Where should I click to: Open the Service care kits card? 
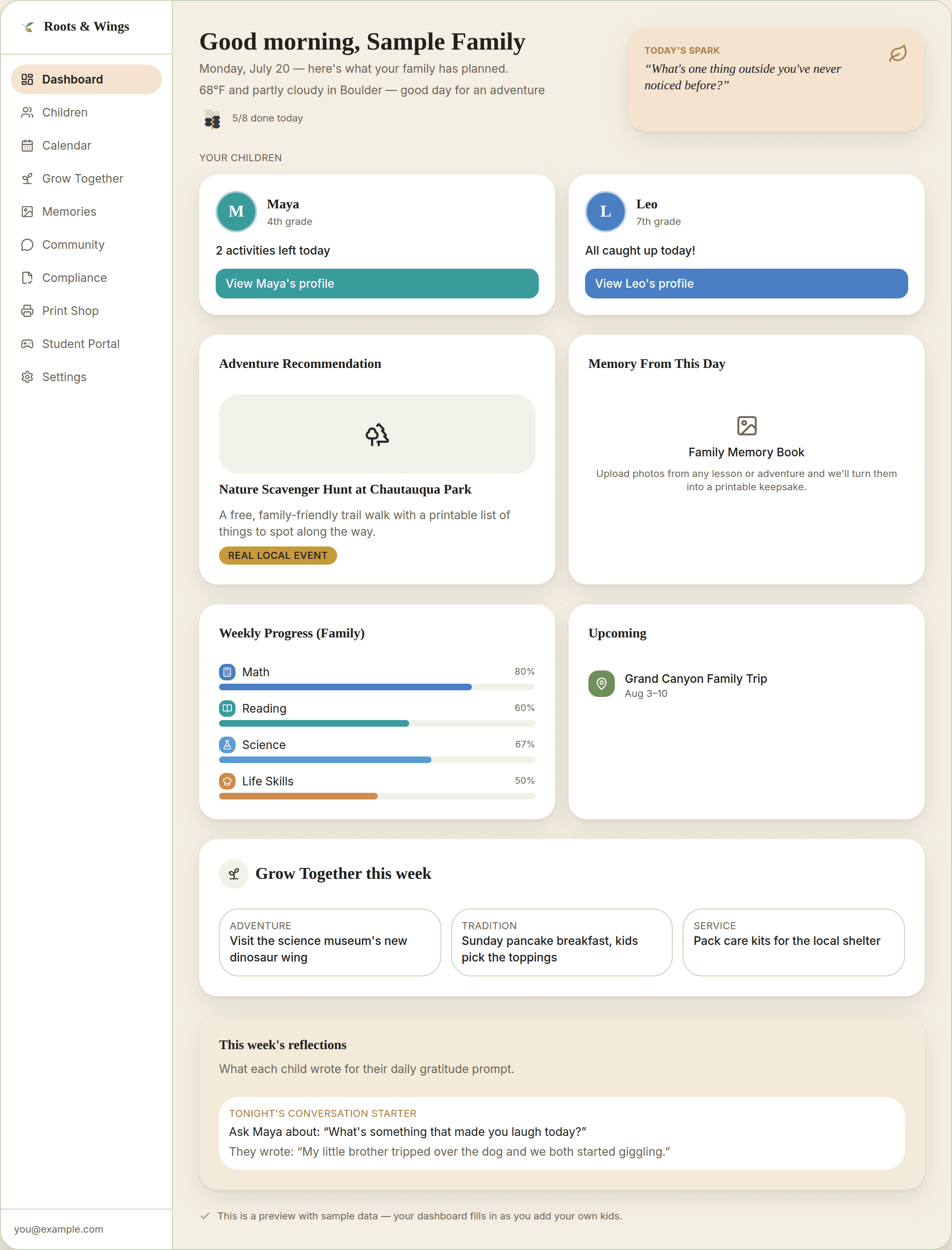pos(793,942)
